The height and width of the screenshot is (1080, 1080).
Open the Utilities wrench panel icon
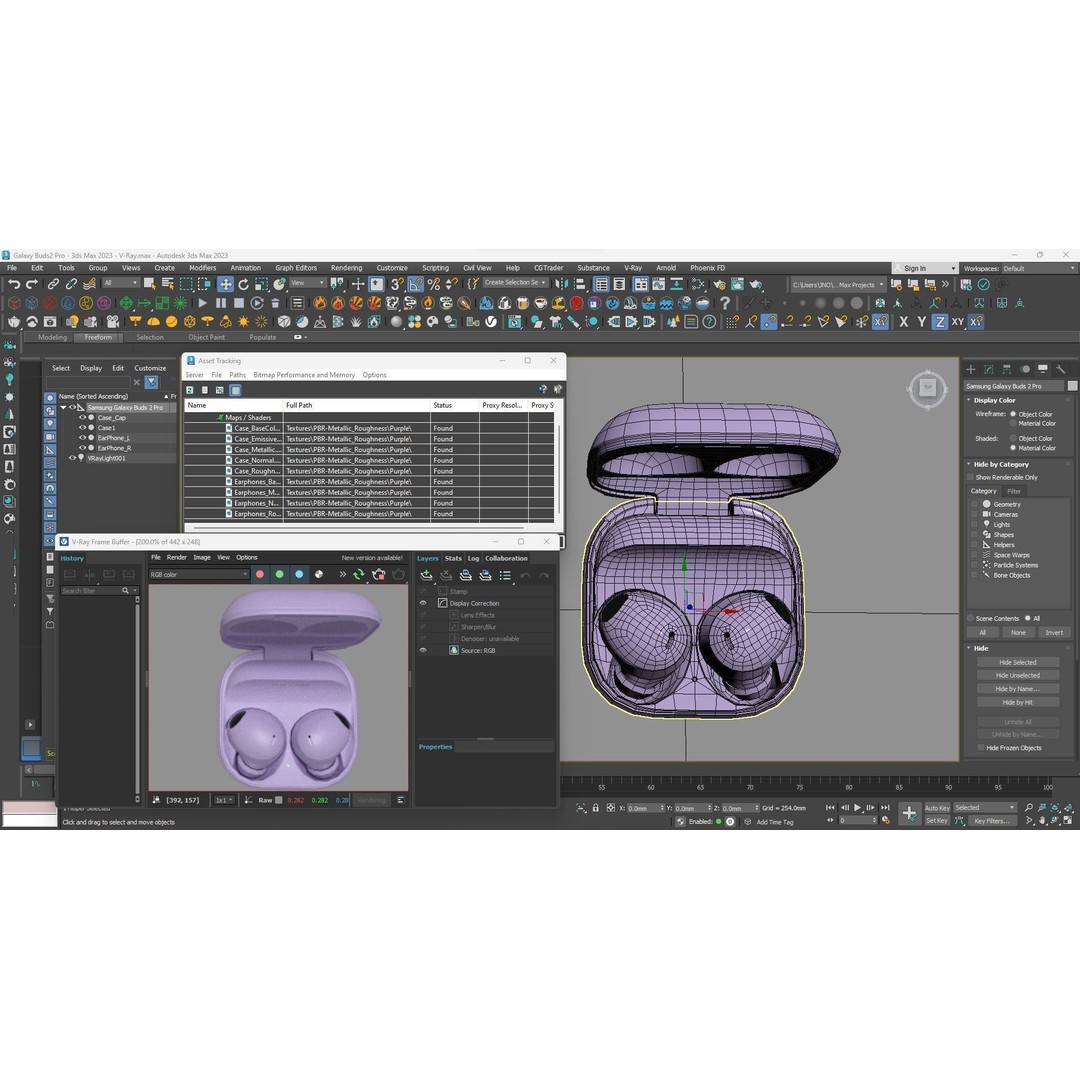[x=1061, y=369]
